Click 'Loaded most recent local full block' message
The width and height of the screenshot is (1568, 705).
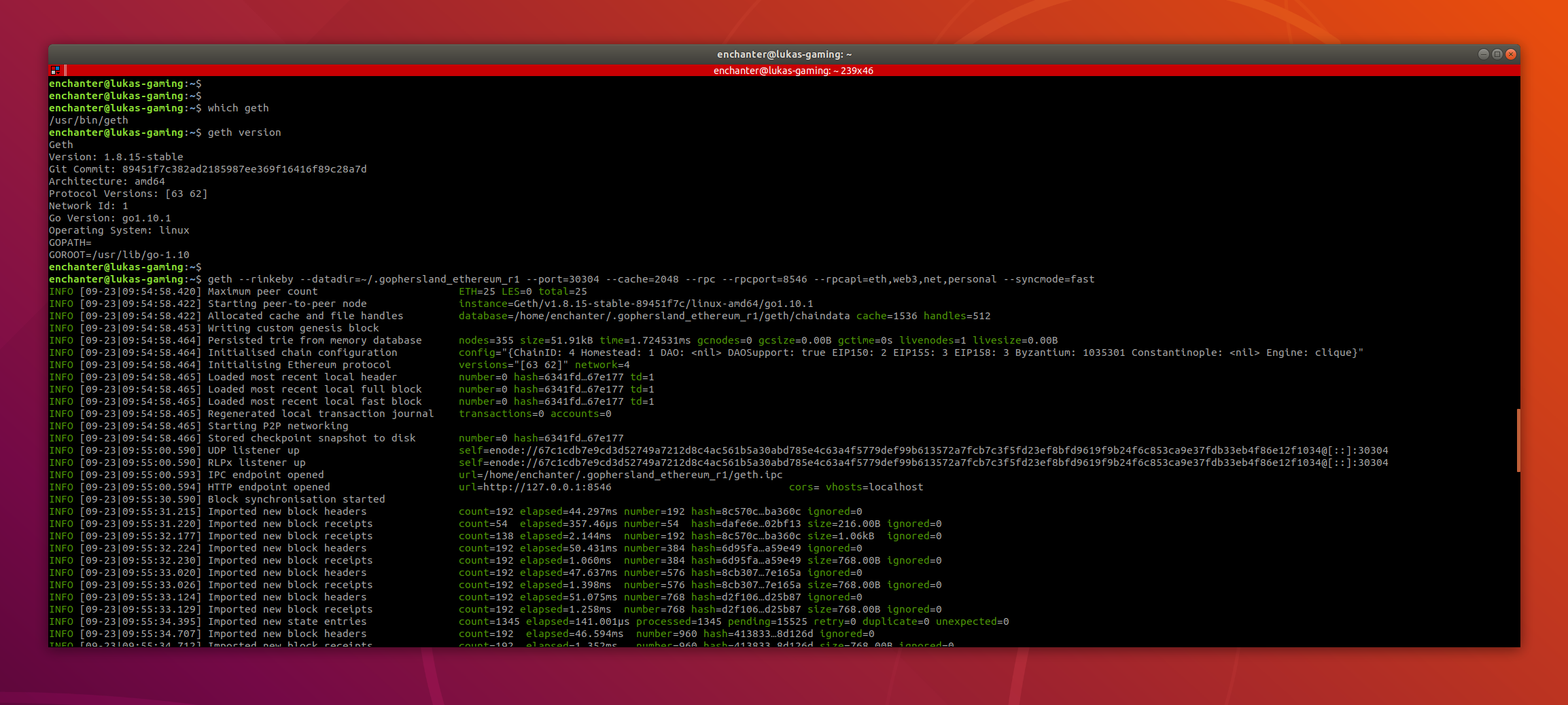315,389
